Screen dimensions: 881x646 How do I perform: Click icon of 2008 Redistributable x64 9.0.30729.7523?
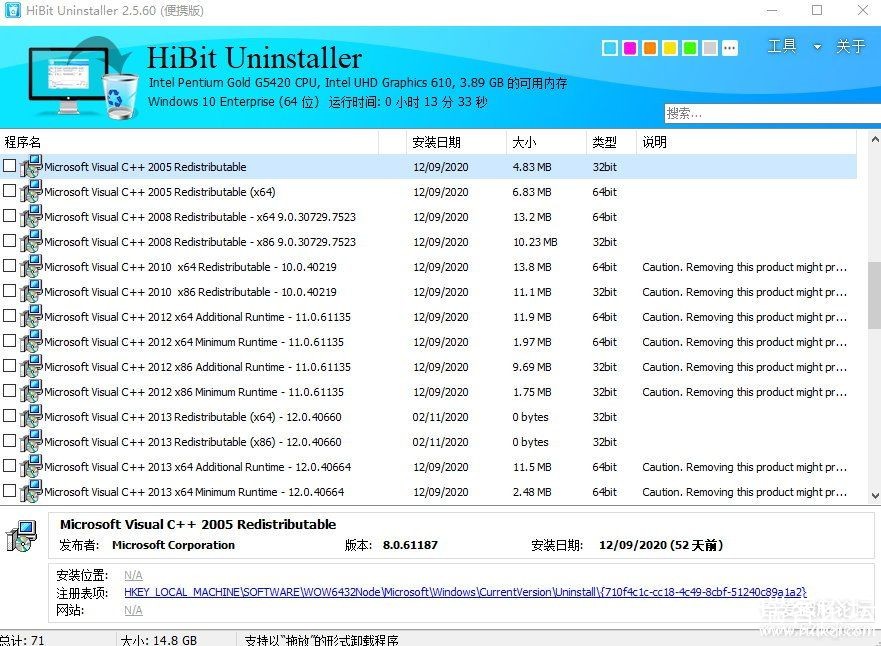[31, 216]
